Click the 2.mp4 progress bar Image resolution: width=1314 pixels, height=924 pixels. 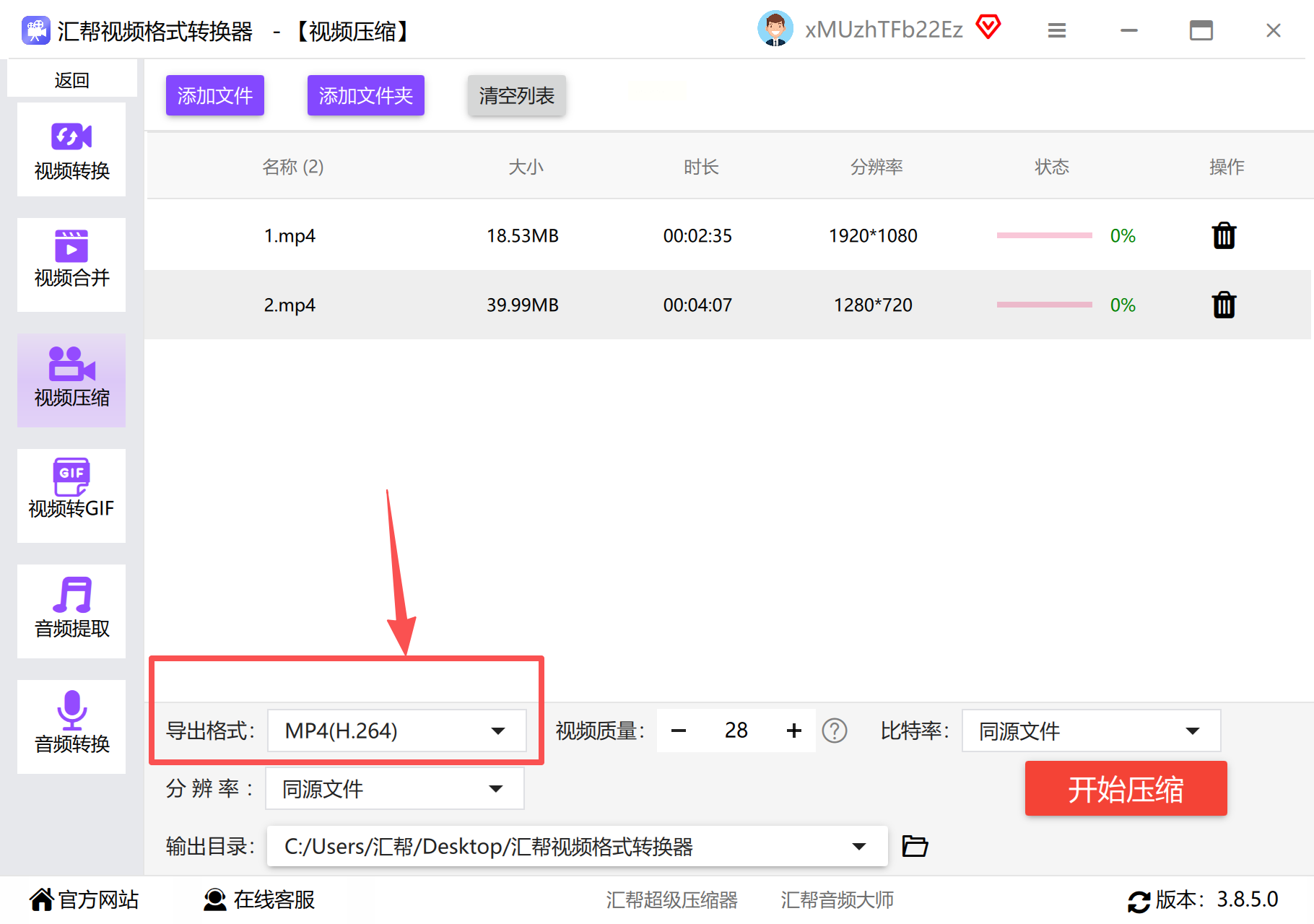(x=1044, y=305)
